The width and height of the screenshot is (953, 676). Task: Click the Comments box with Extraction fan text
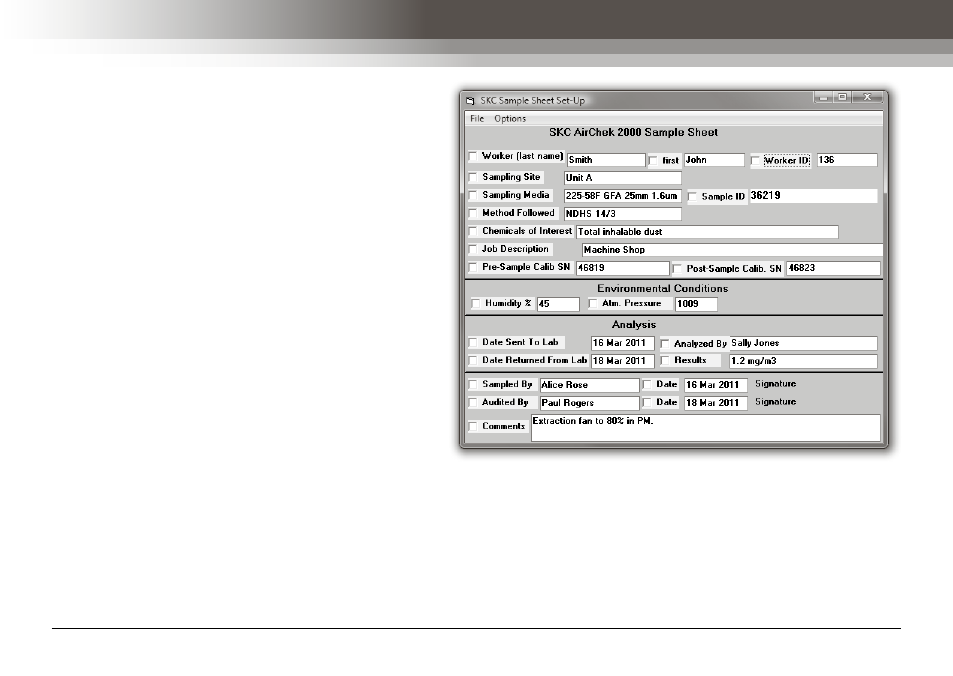[706, 428]
